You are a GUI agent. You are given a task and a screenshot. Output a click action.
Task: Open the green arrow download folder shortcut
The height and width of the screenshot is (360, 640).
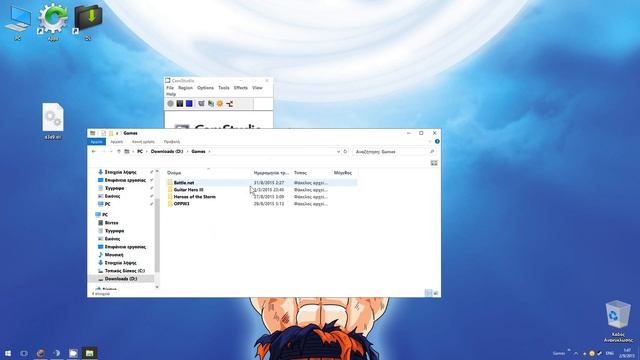(88, 22)
